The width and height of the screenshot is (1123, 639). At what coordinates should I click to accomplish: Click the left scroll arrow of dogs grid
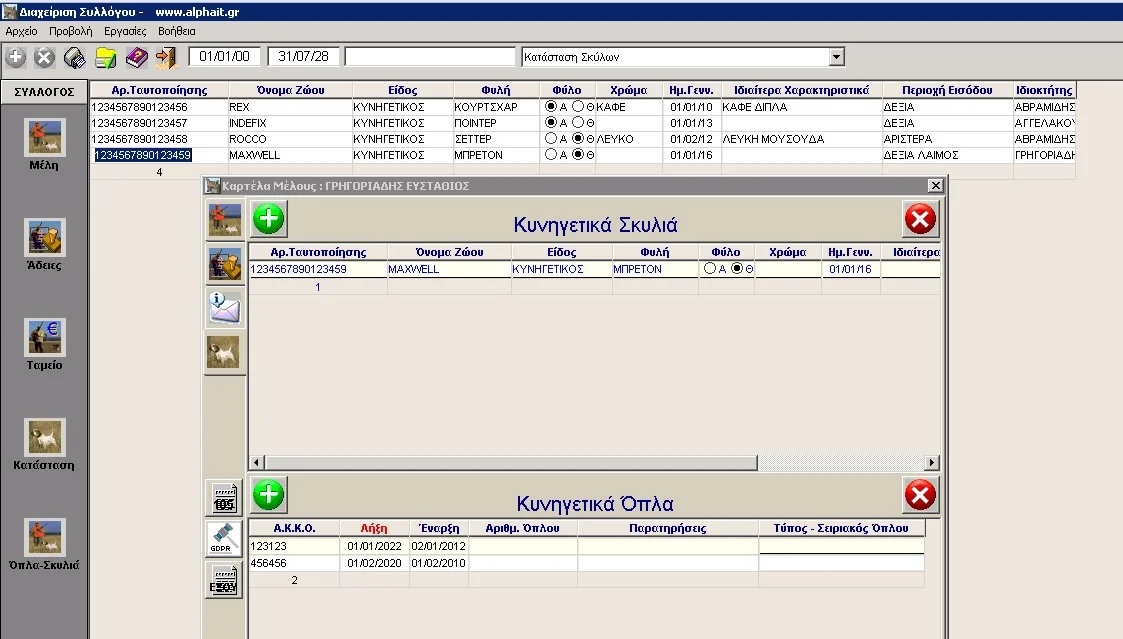(256, 463)
